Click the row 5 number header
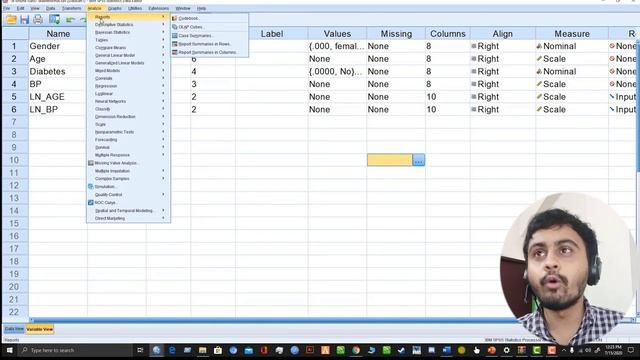The image size is (640, 360). (x=14, y=97)
